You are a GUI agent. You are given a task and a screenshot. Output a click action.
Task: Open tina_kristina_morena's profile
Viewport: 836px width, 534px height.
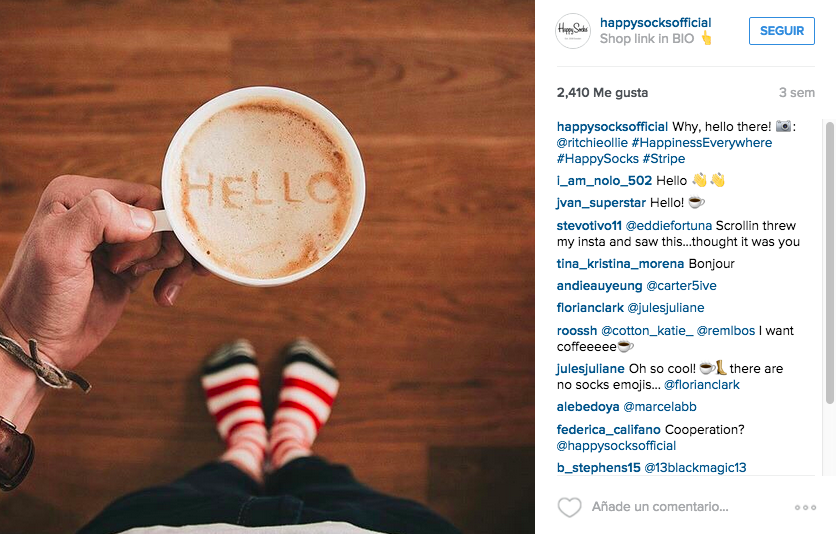620,264
